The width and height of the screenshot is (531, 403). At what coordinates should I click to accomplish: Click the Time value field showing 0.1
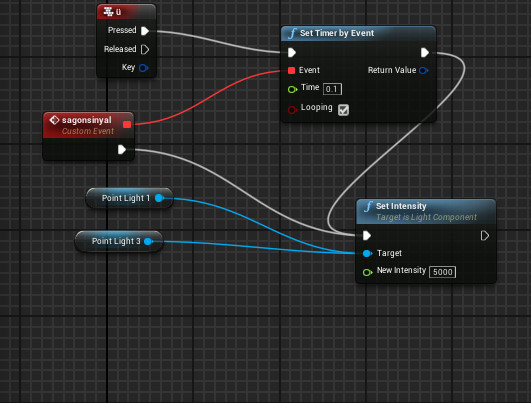coord(332,89)
